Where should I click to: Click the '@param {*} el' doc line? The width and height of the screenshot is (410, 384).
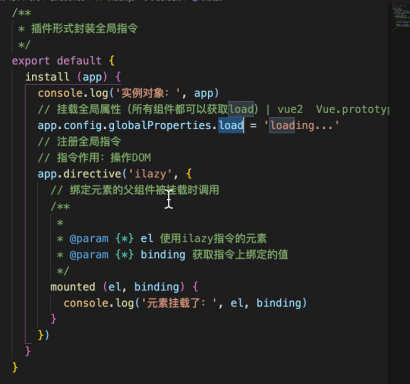tap(162, 238)
